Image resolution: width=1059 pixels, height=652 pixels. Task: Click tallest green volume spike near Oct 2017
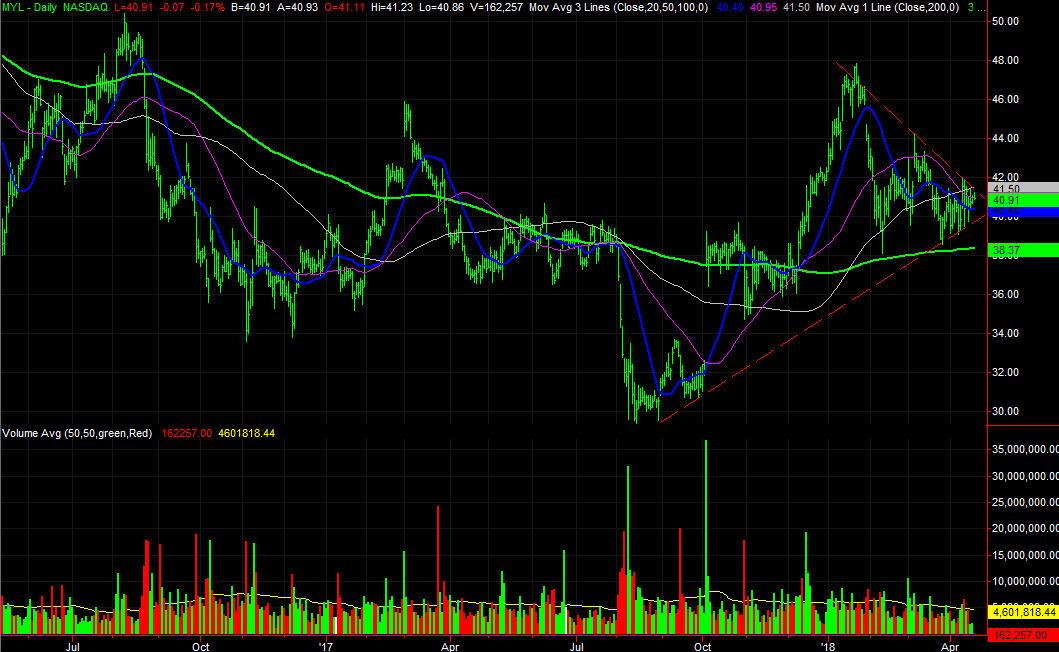coord(706,537)
